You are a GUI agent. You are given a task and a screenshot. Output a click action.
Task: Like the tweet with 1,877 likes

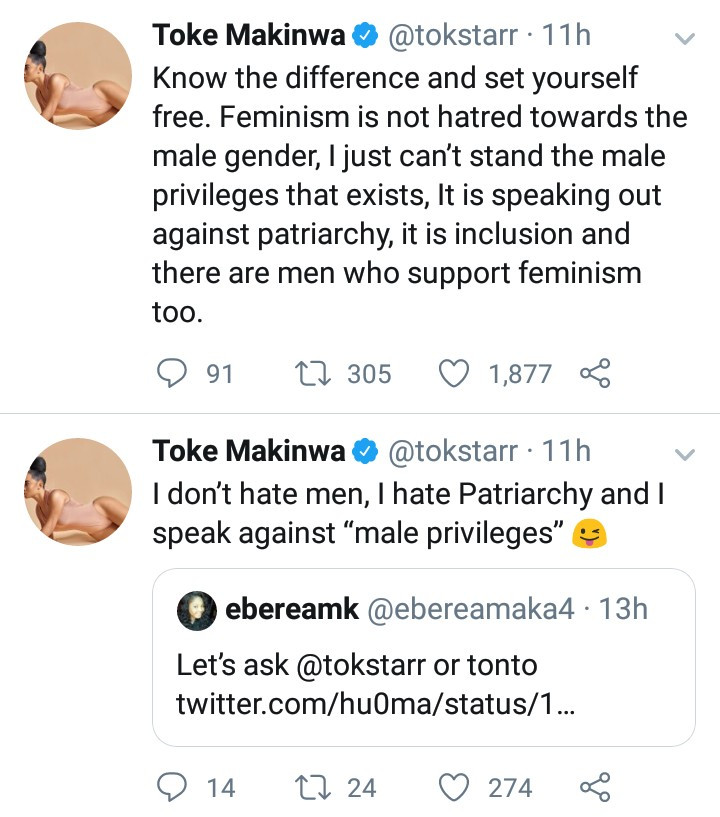pos(455,374)
